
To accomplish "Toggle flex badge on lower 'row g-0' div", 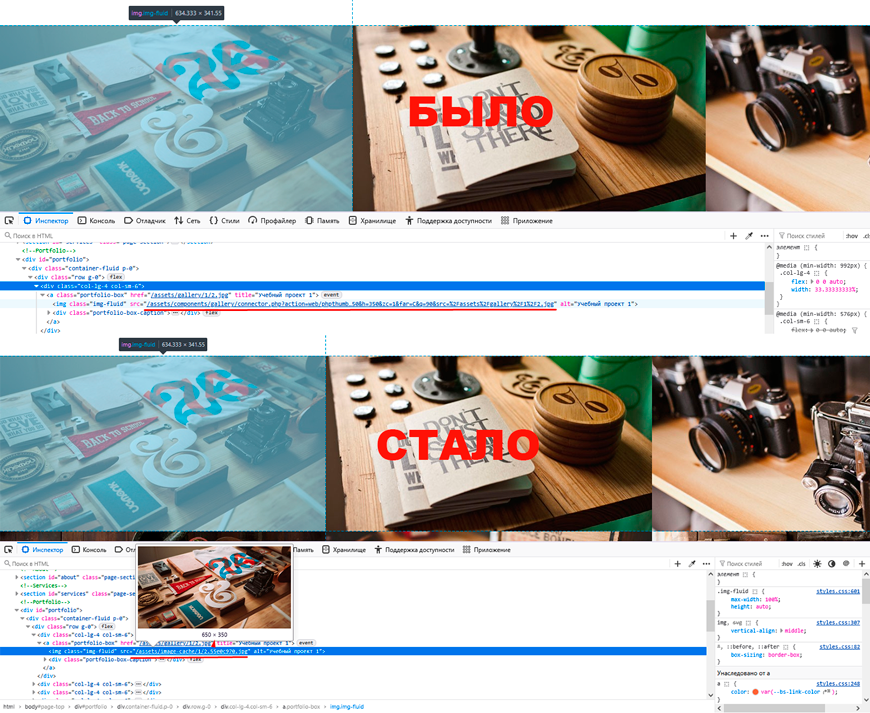I will [x=107, y=626].
